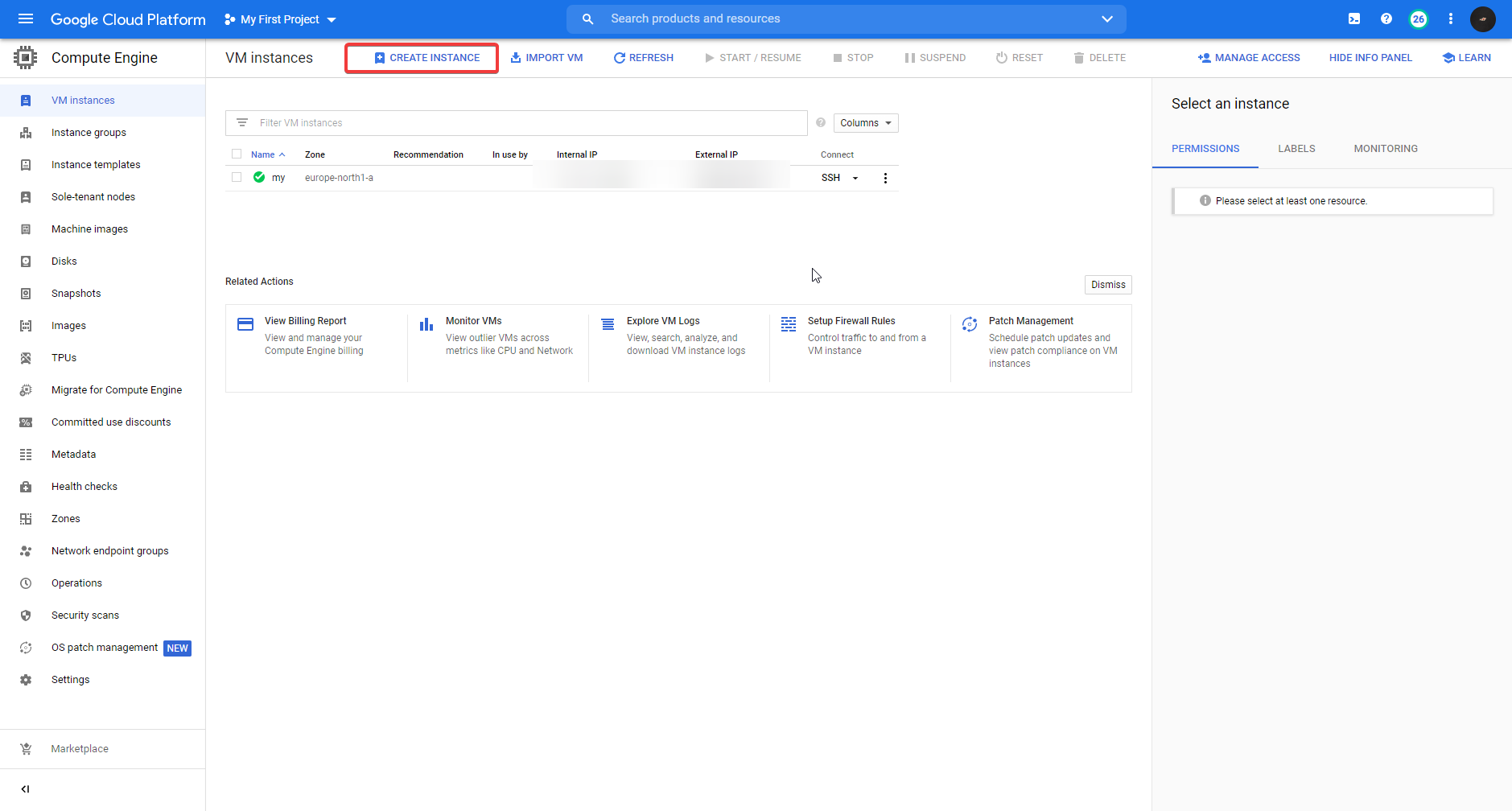1512x811 pixels.
Task: Click the zone text europe-north1-a
Action: pos(339,178)
